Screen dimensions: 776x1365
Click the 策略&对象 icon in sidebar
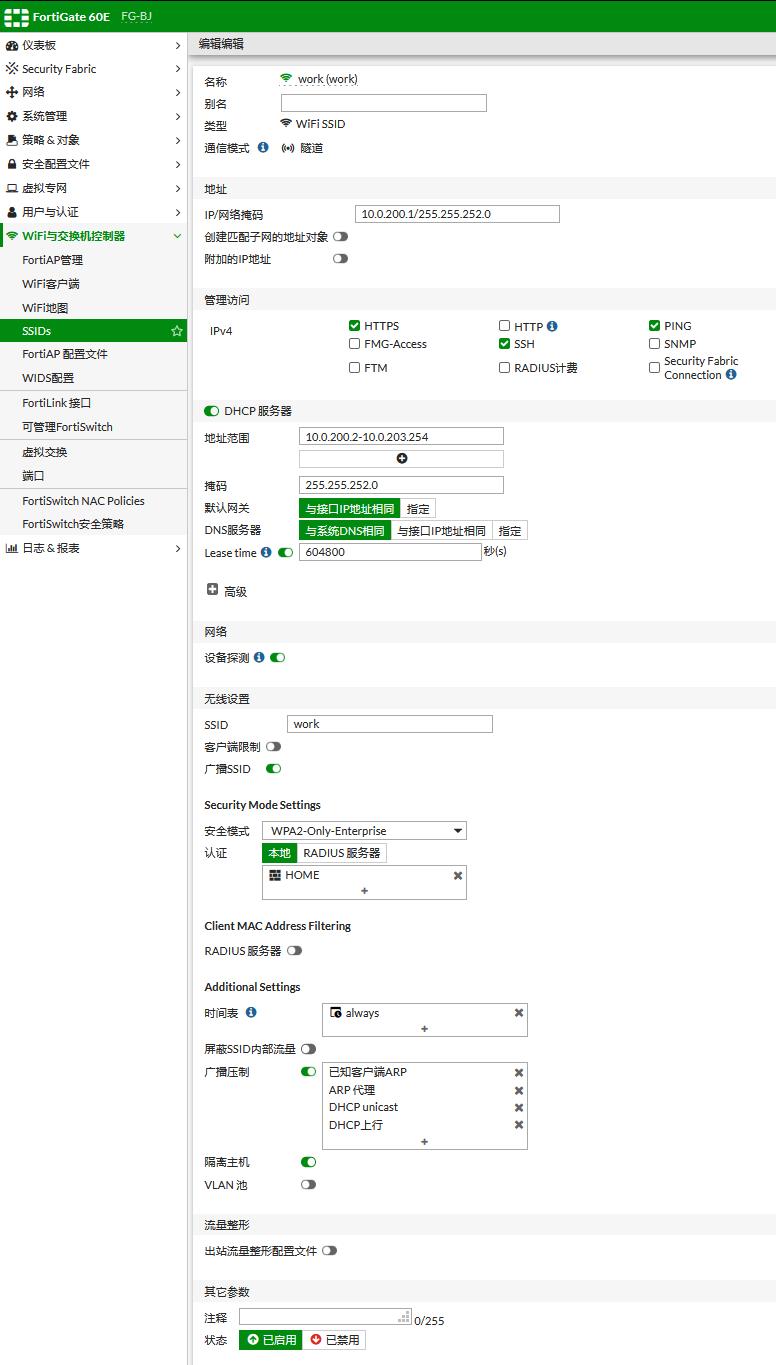point(12,140)
